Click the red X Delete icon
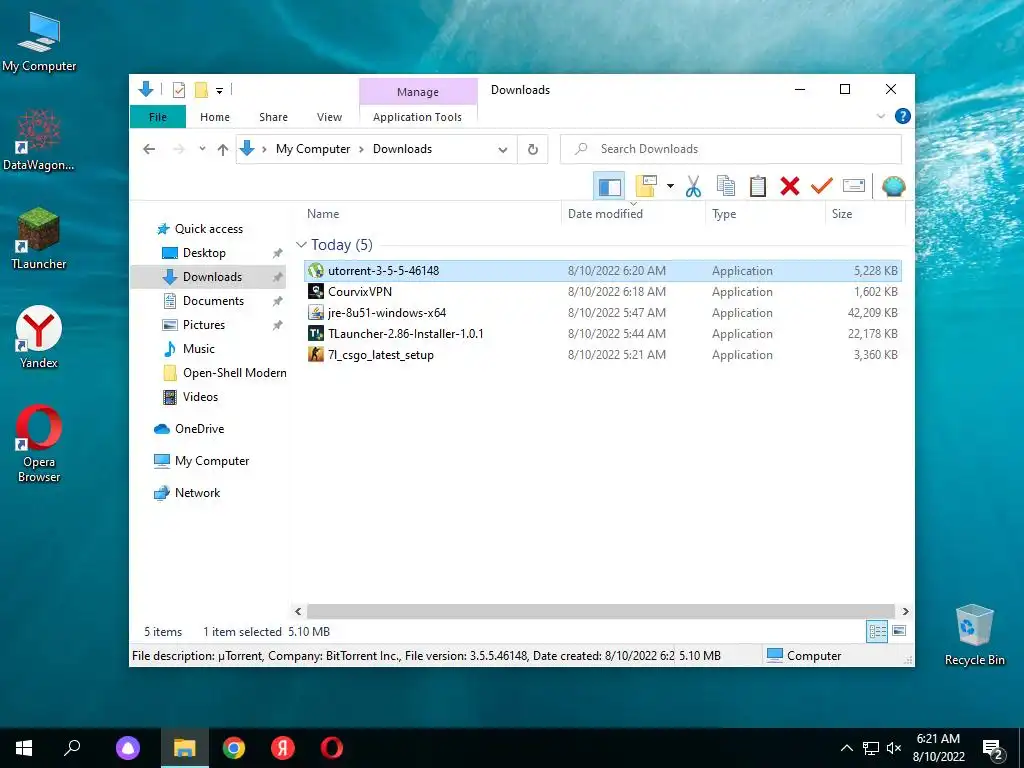Image resolution: width=1024 pixels, height=768 pixels. (x=790, y=187)
